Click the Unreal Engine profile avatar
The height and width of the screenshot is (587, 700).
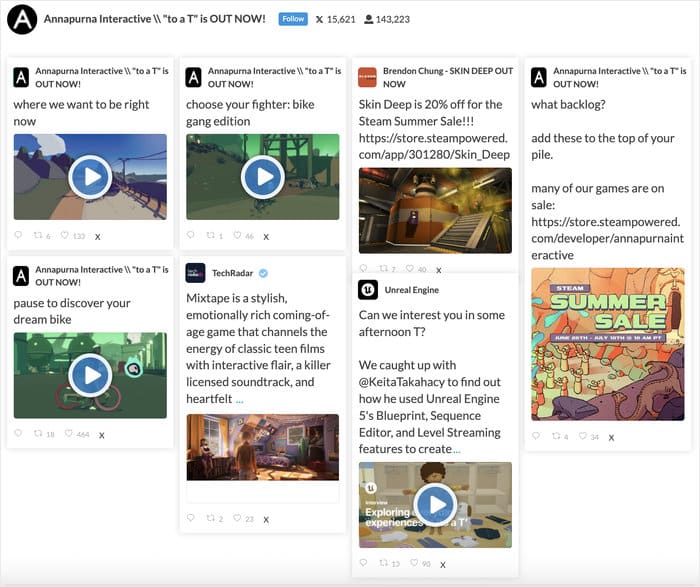coord(368,290)
